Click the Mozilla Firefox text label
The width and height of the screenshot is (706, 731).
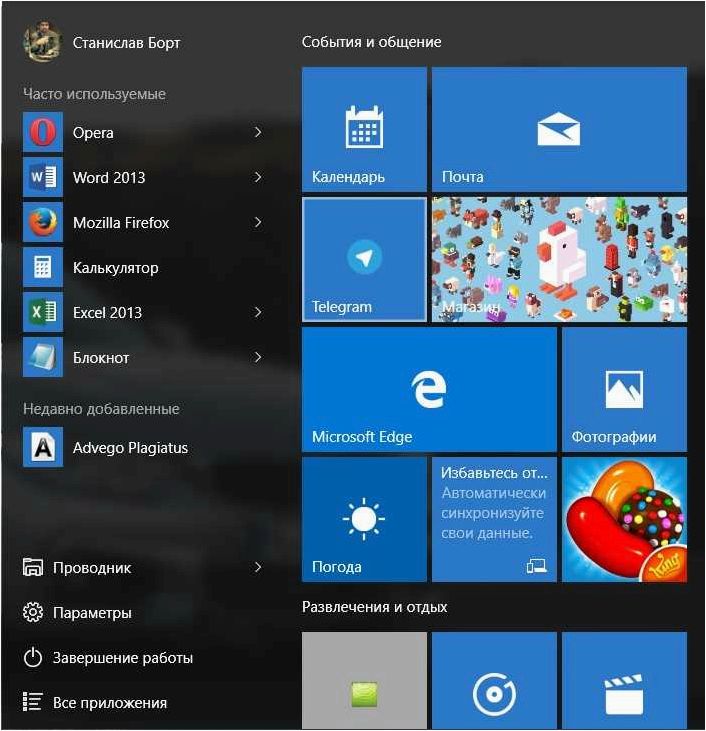coord(121,223)
